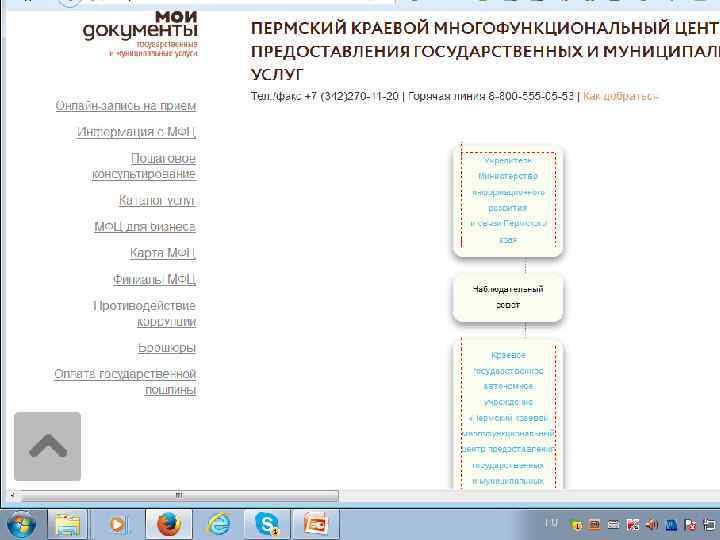Screen dimensions: 720x540
Task: Click the Наблюдательный совет box
Action: (508, 297)
